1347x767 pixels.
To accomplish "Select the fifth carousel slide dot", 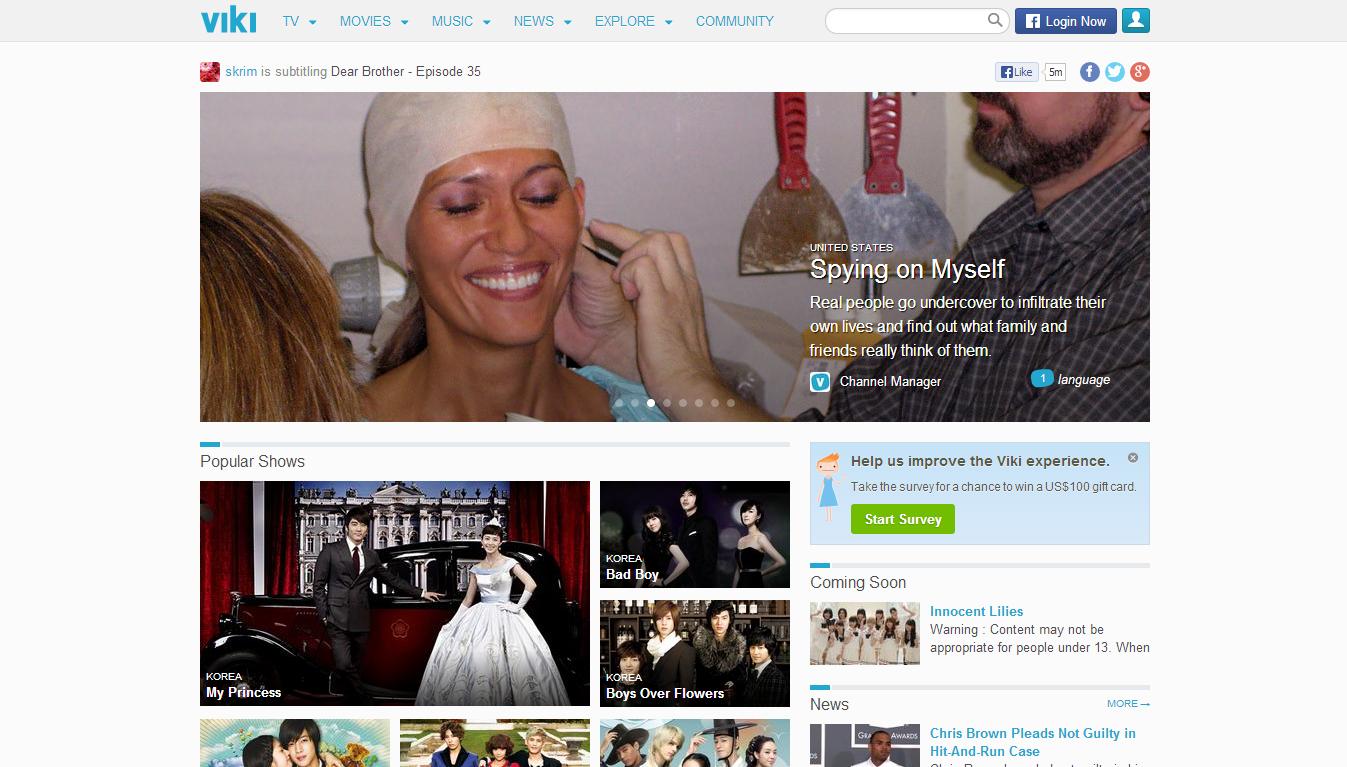I will coord(683,403).
